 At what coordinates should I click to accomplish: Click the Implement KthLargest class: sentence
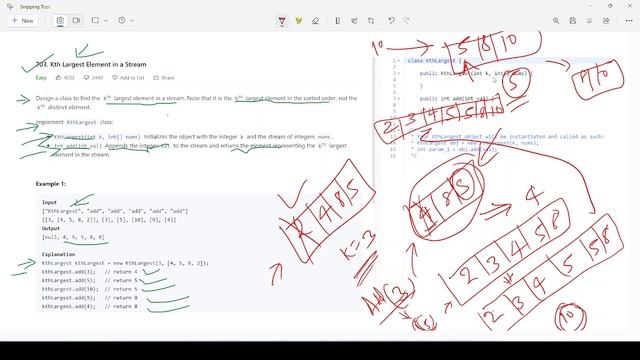[74, 122]
